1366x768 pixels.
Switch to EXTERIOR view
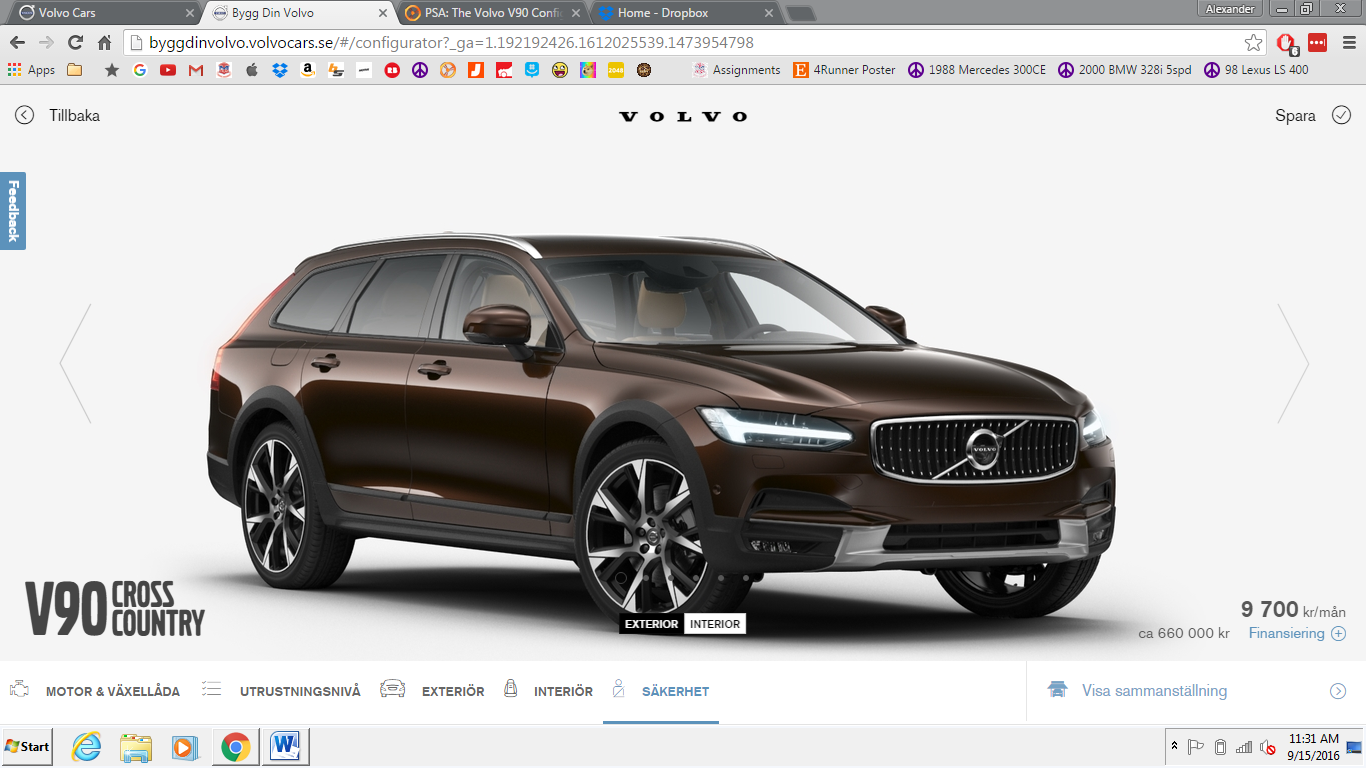651,624
